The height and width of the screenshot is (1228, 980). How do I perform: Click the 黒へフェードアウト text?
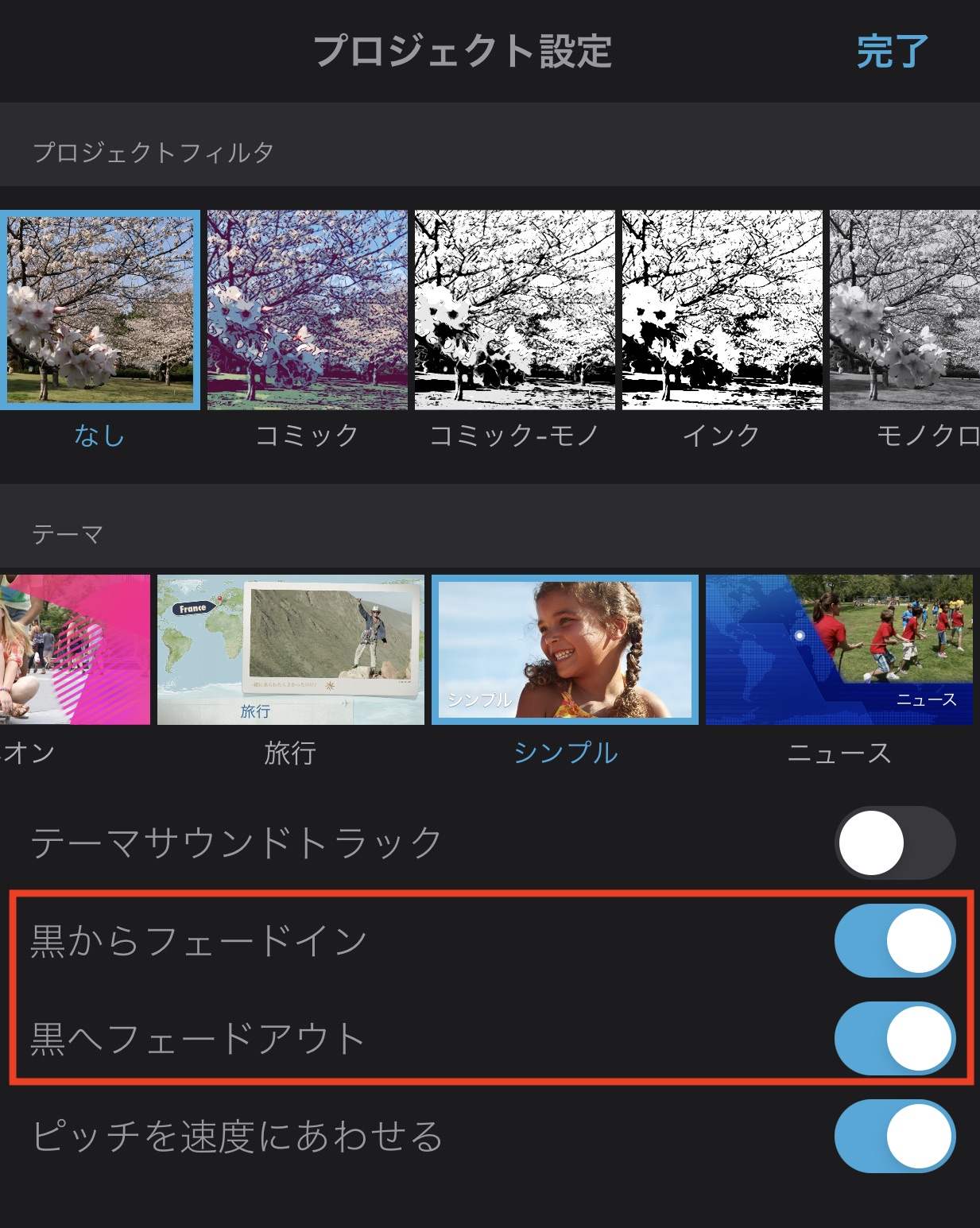pos(198,1038)
